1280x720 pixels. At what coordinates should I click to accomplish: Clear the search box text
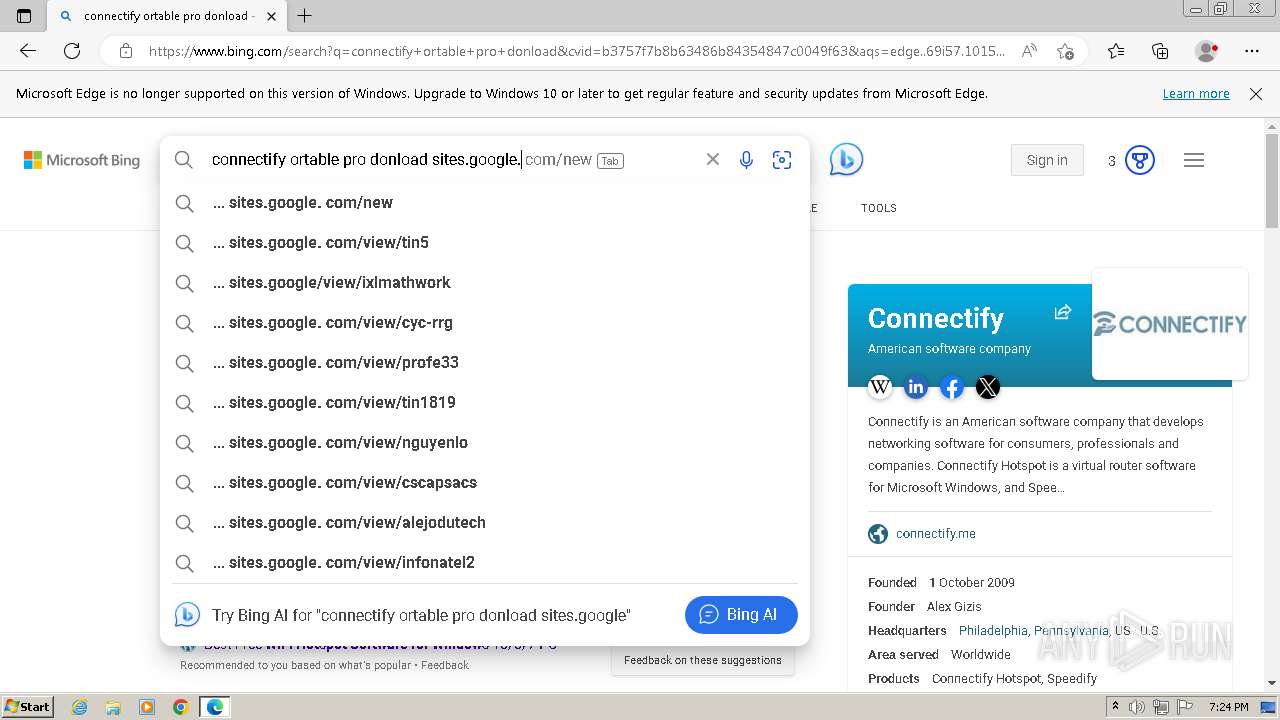pyautogui.click(x=712, y=159)
